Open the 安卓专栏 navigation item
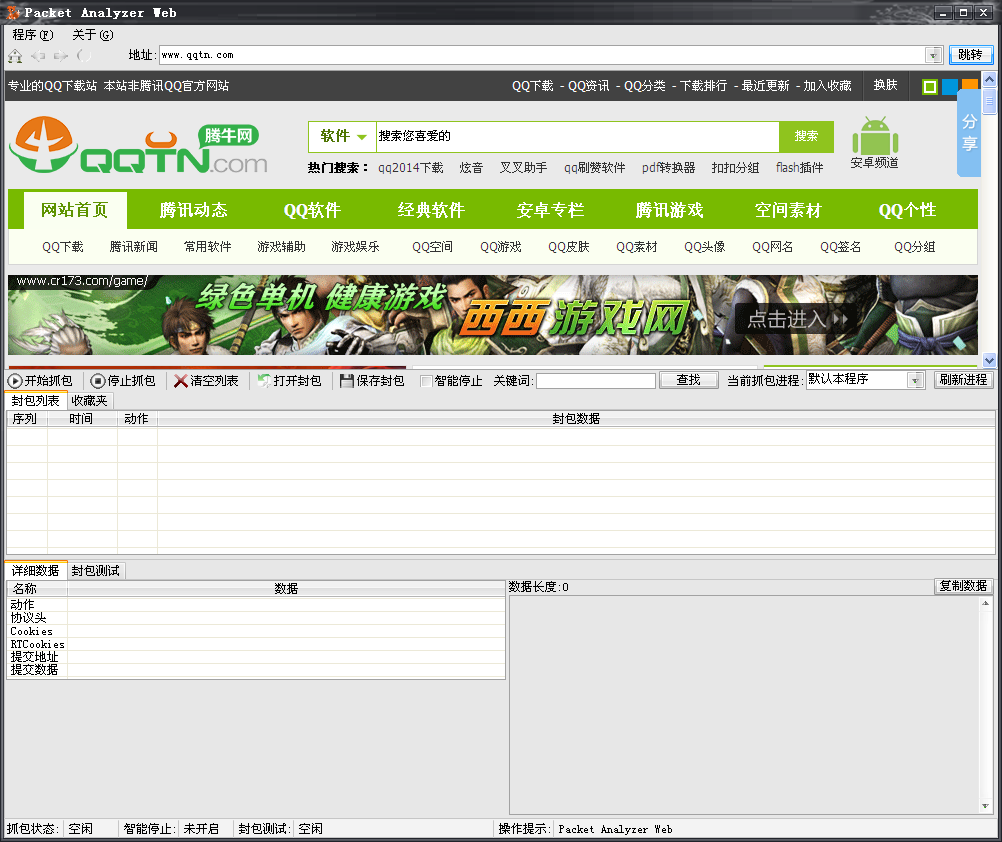This screenshot has height=842, width=1002. (x=550, y=210)
